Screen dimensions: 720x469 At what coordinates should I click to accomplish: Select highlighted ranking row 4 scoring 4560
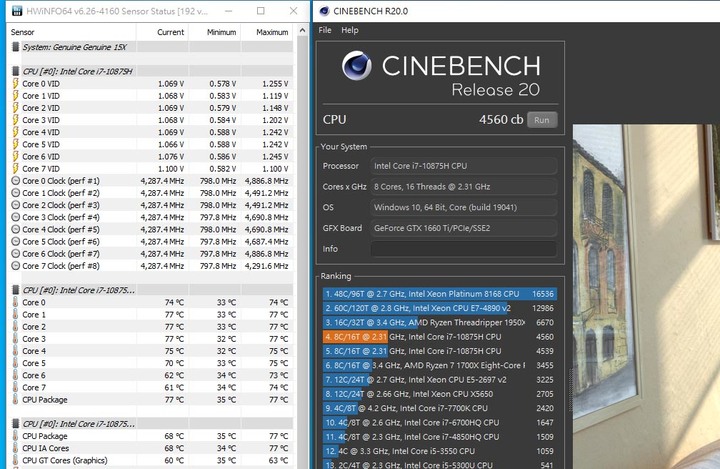(x=439, y=337)
